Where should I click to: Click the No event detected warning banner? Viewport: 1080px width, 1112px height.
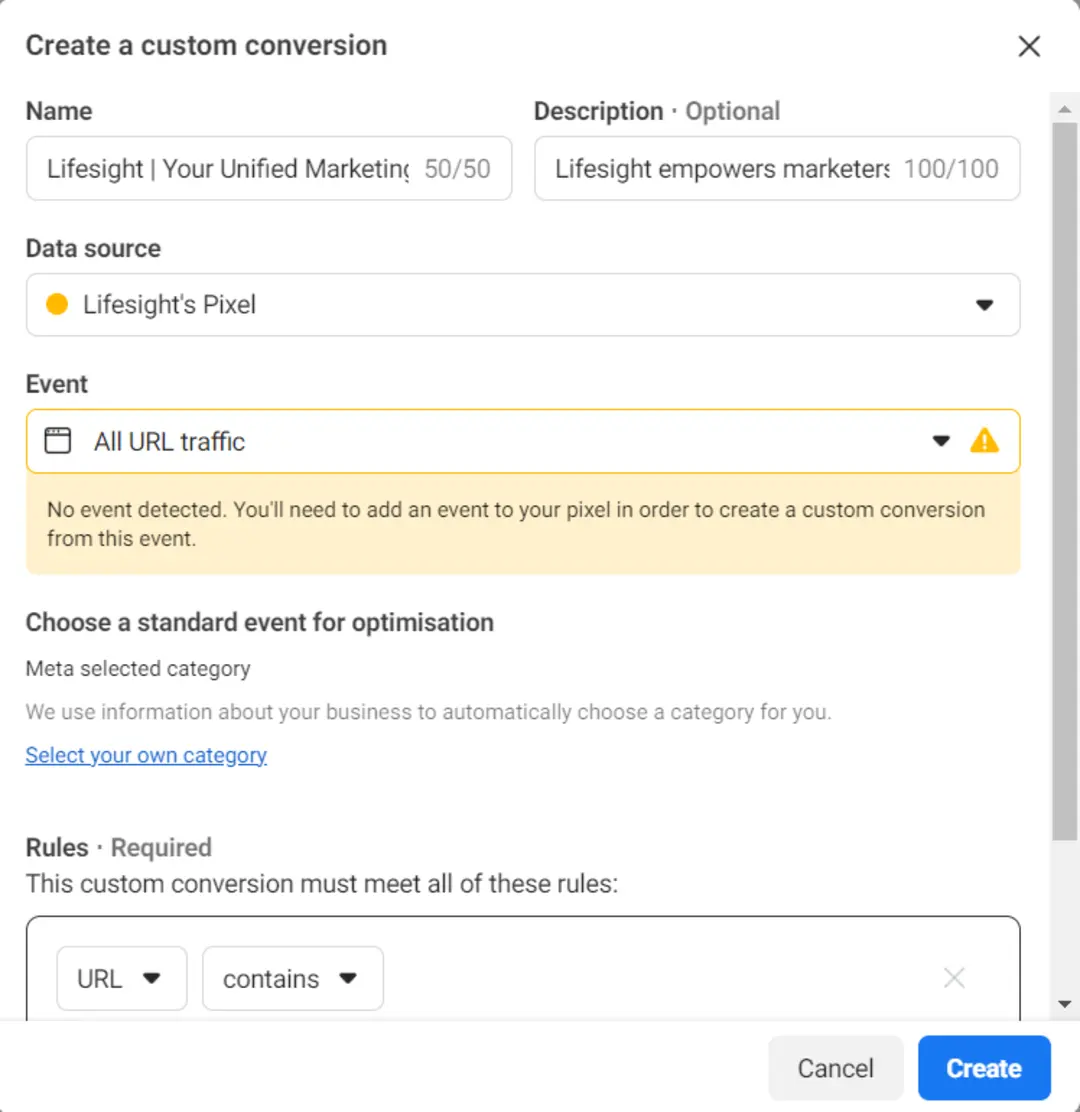523,524
